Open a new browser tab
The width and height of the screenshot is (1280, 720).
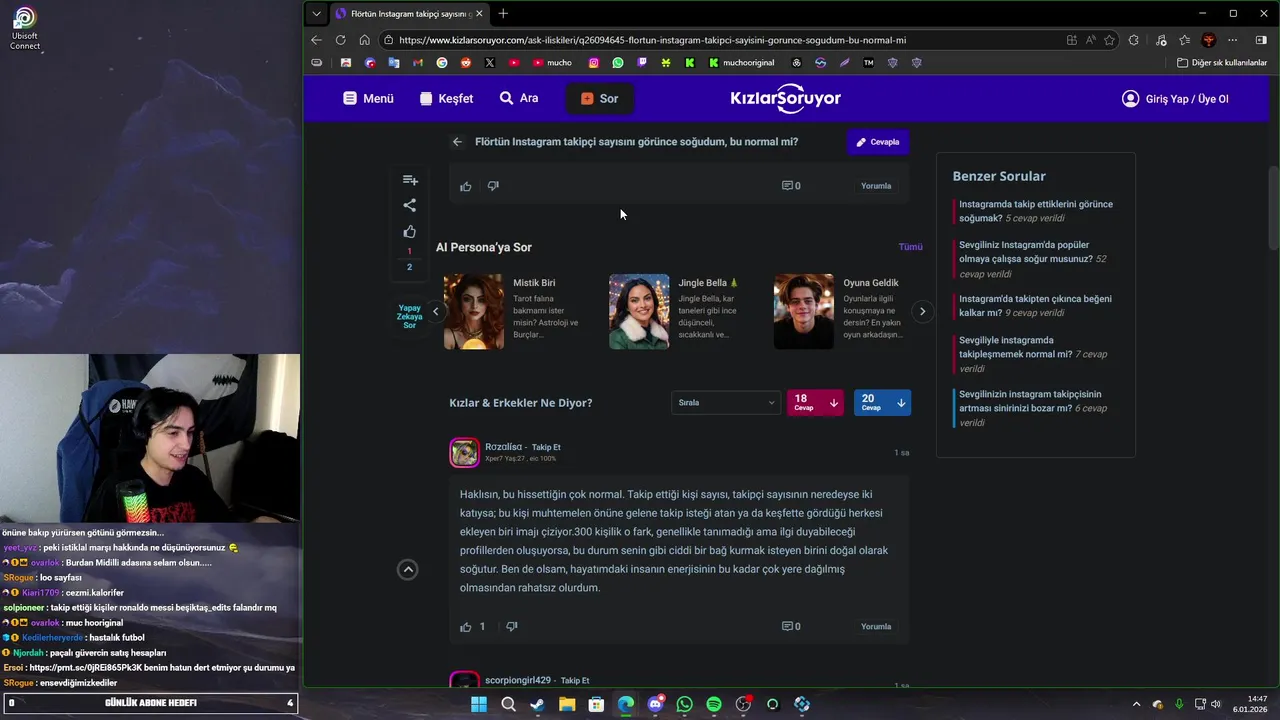tap(503, 14)
